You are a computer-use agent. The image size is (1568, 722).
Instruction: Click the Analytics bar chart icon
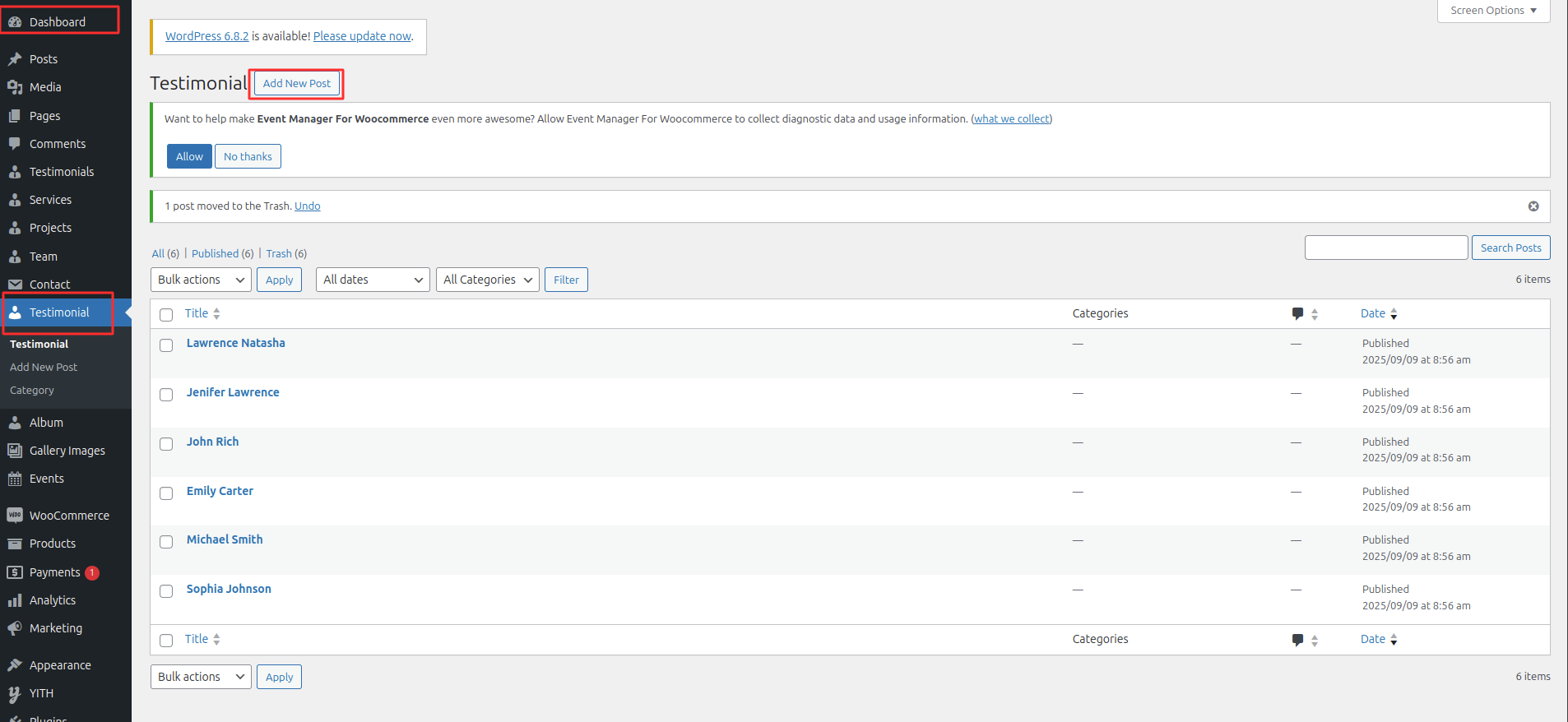point(15,600)
